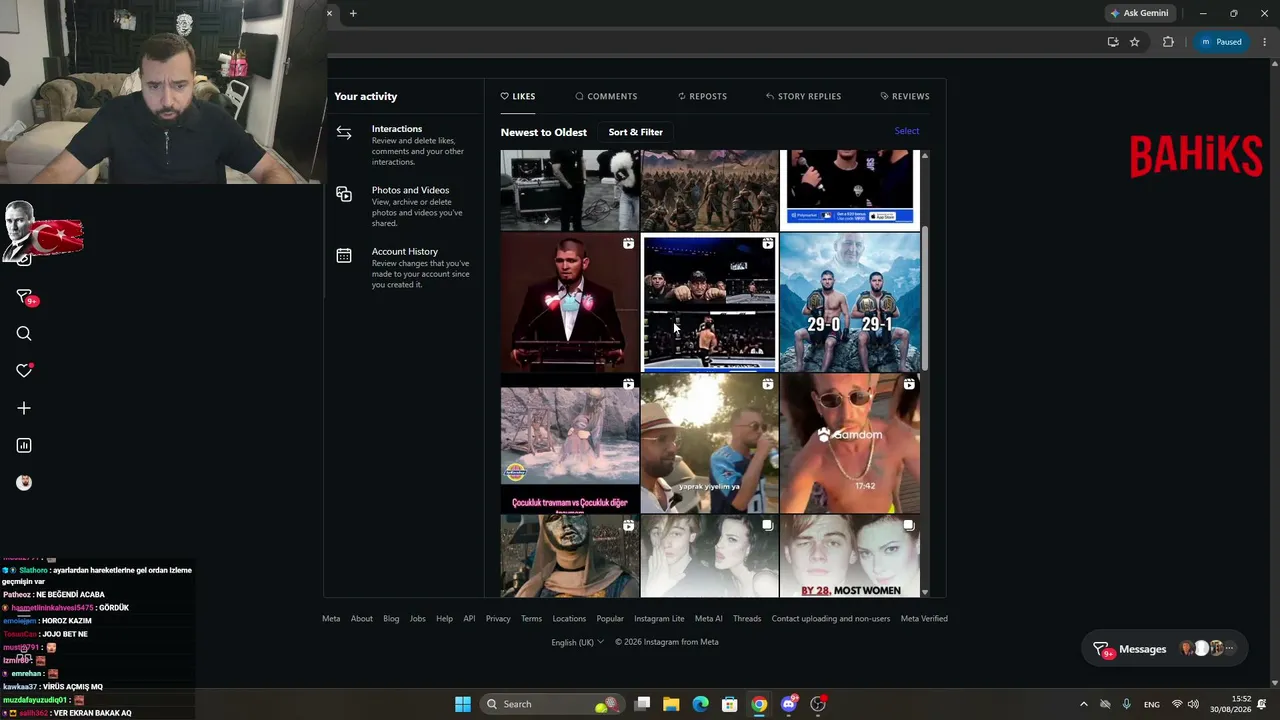The width and height of the screenshot is (1280, 720).
Task: Switch to the Likes tab
Action: click(518, 96)
